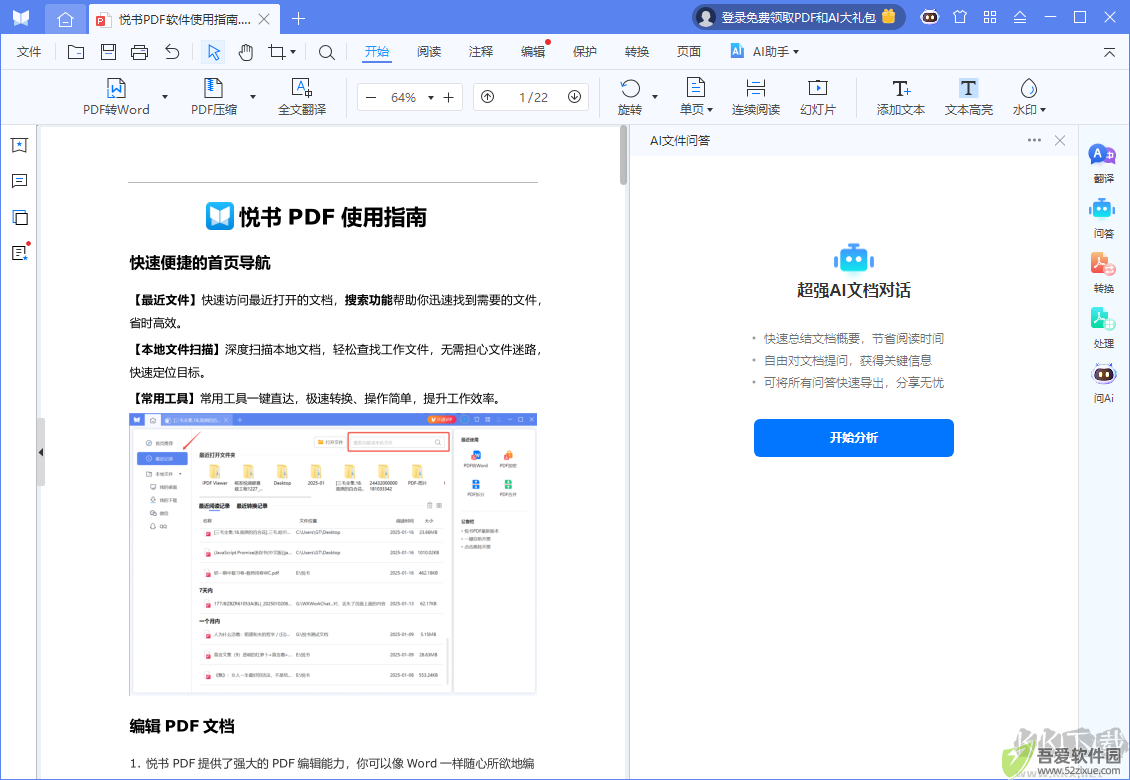Save the document with the floppy icon
1130x780 pixels.
(x=108, y=52)
